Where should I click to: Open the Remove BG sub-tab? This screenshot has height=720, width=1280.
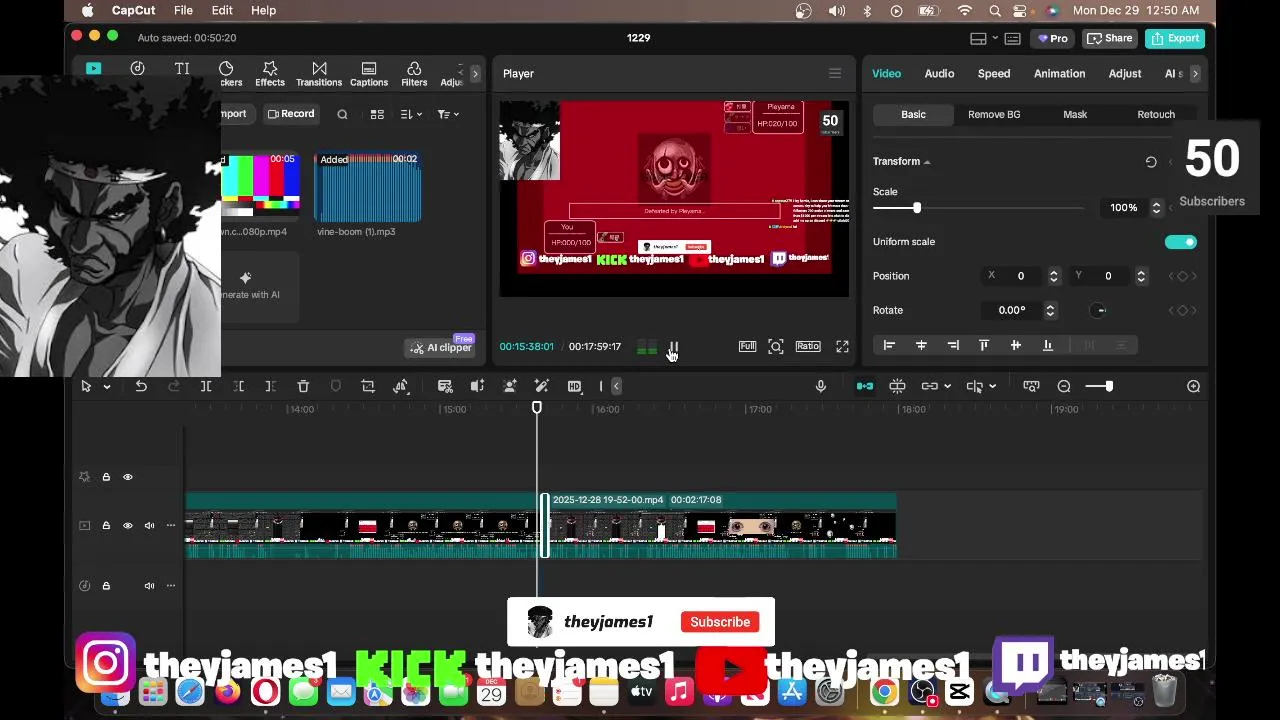[x=994, y=114]
